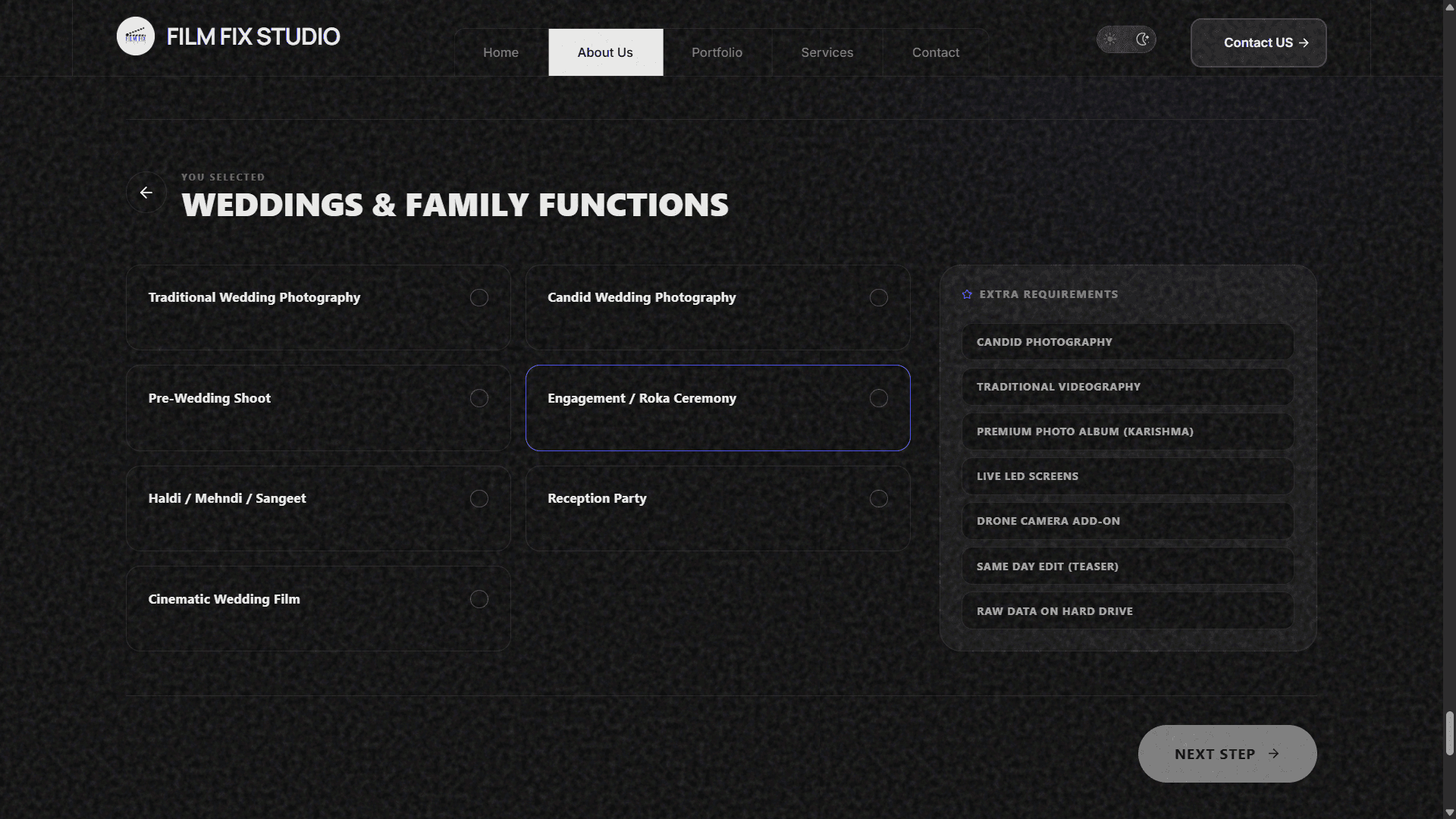Click the page vertical scrollbar thumb

pyautogui.click(x=1449, y=733)
